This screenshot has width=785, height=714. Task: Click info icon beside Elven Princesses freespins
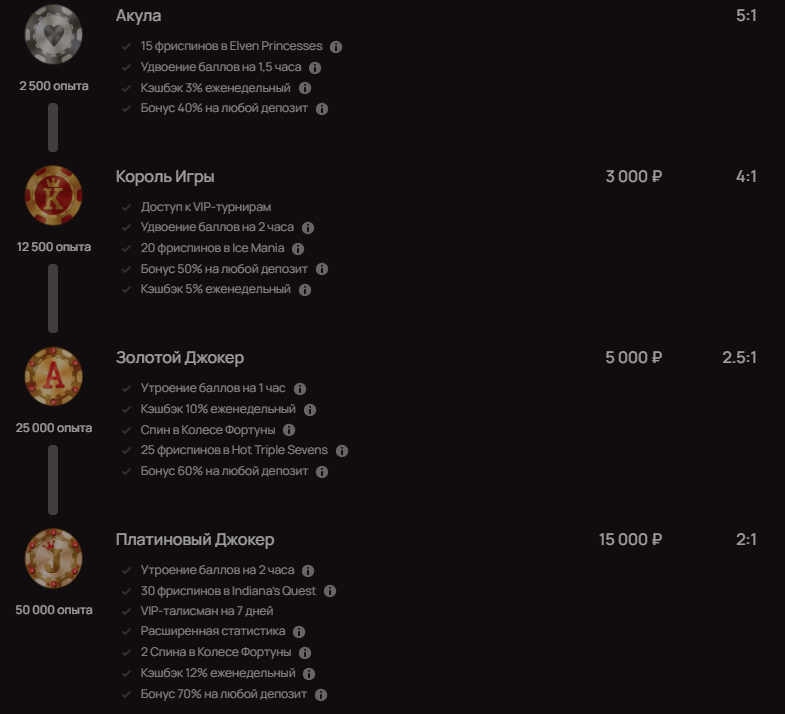click(336, 47)
